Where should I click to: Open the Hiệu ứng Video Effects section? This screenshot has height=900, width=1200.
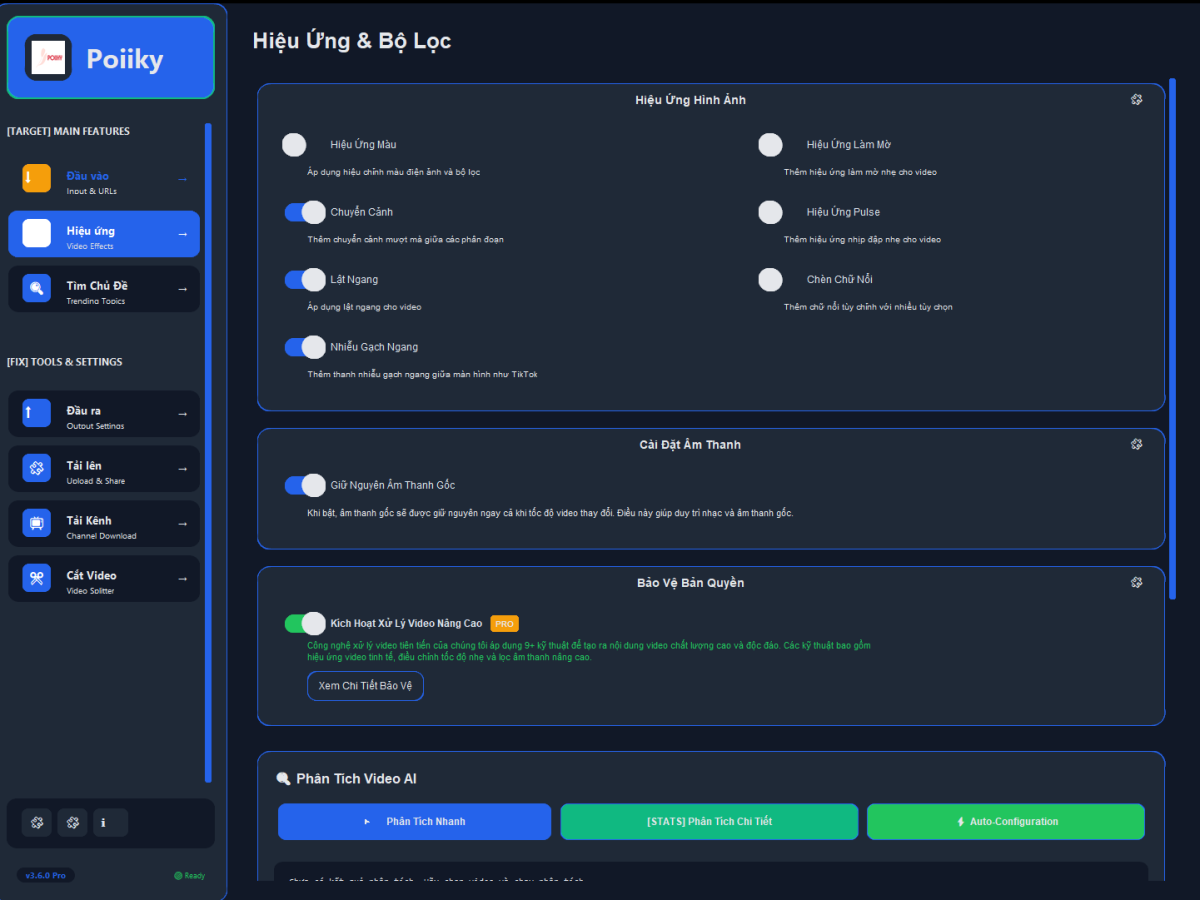104,234
